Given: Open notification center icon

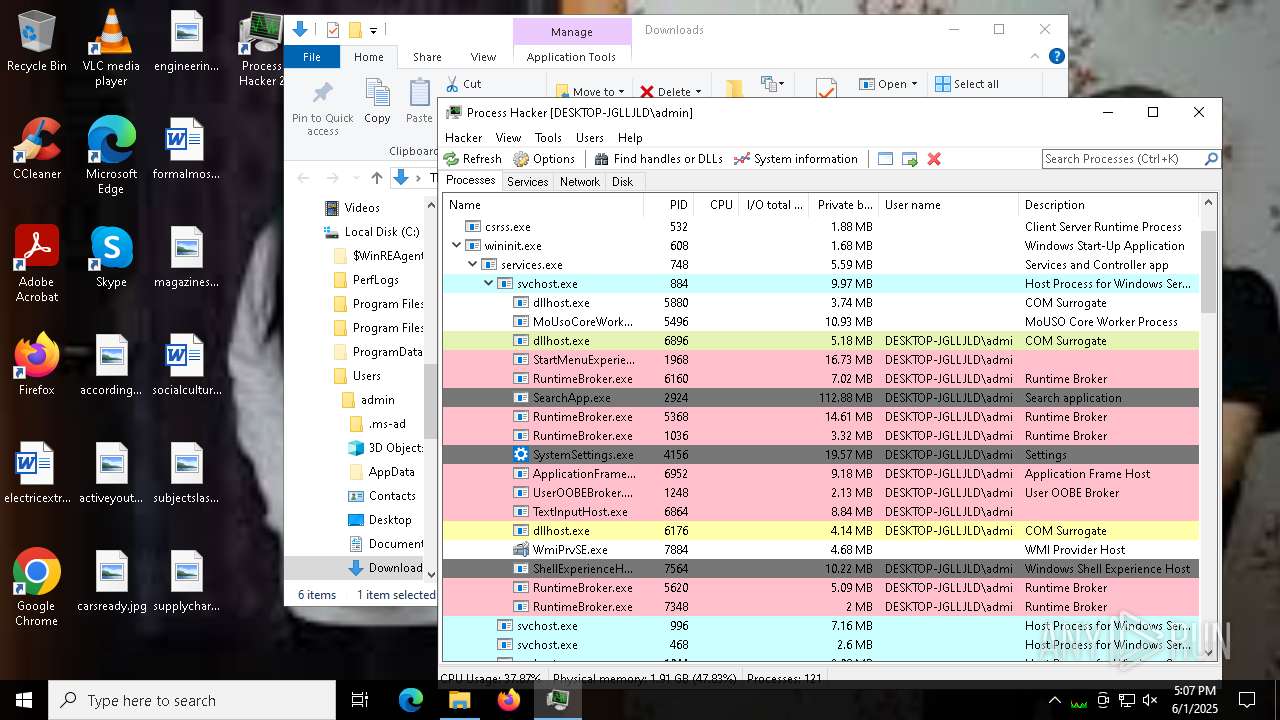Looking at the screenshot, I should pos(1247,700).
